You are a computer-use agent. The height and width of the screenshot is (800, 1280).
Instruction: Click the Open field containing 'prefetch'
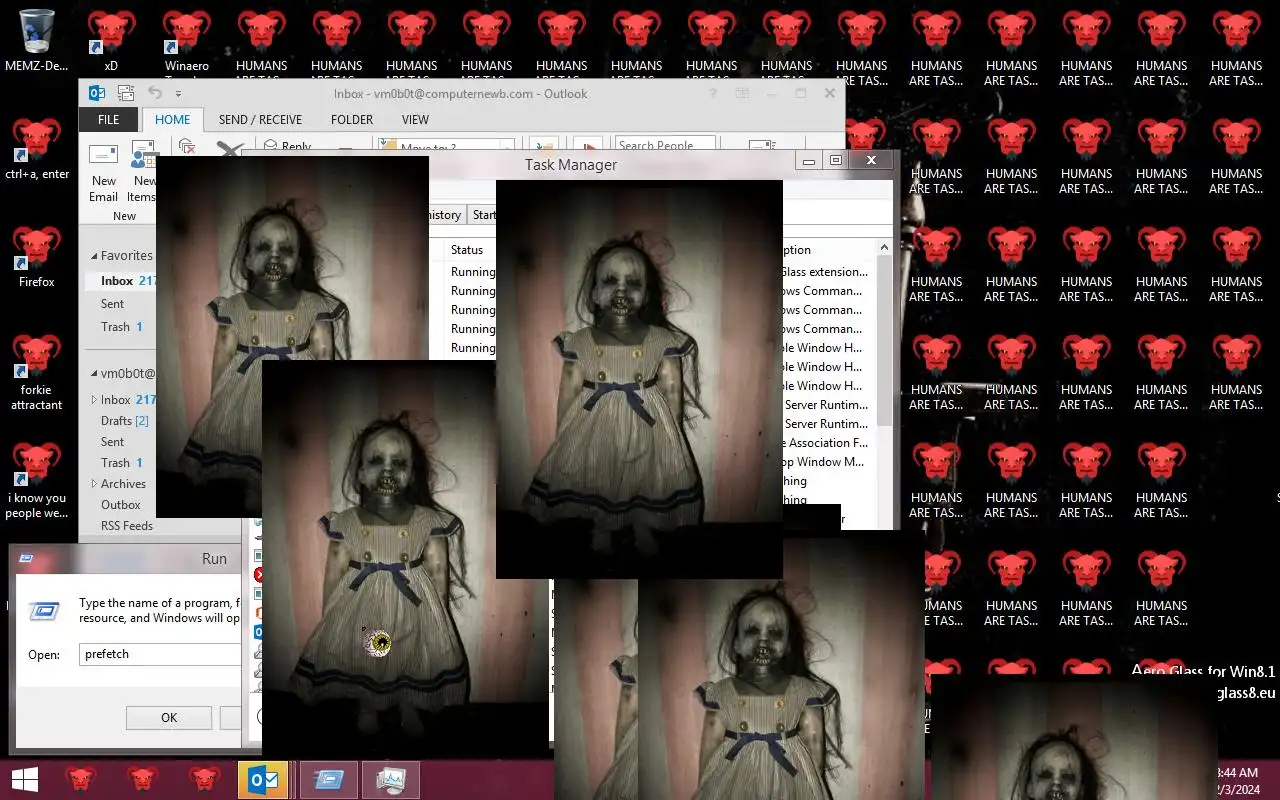pyautogui.click(x=161, y=654)
